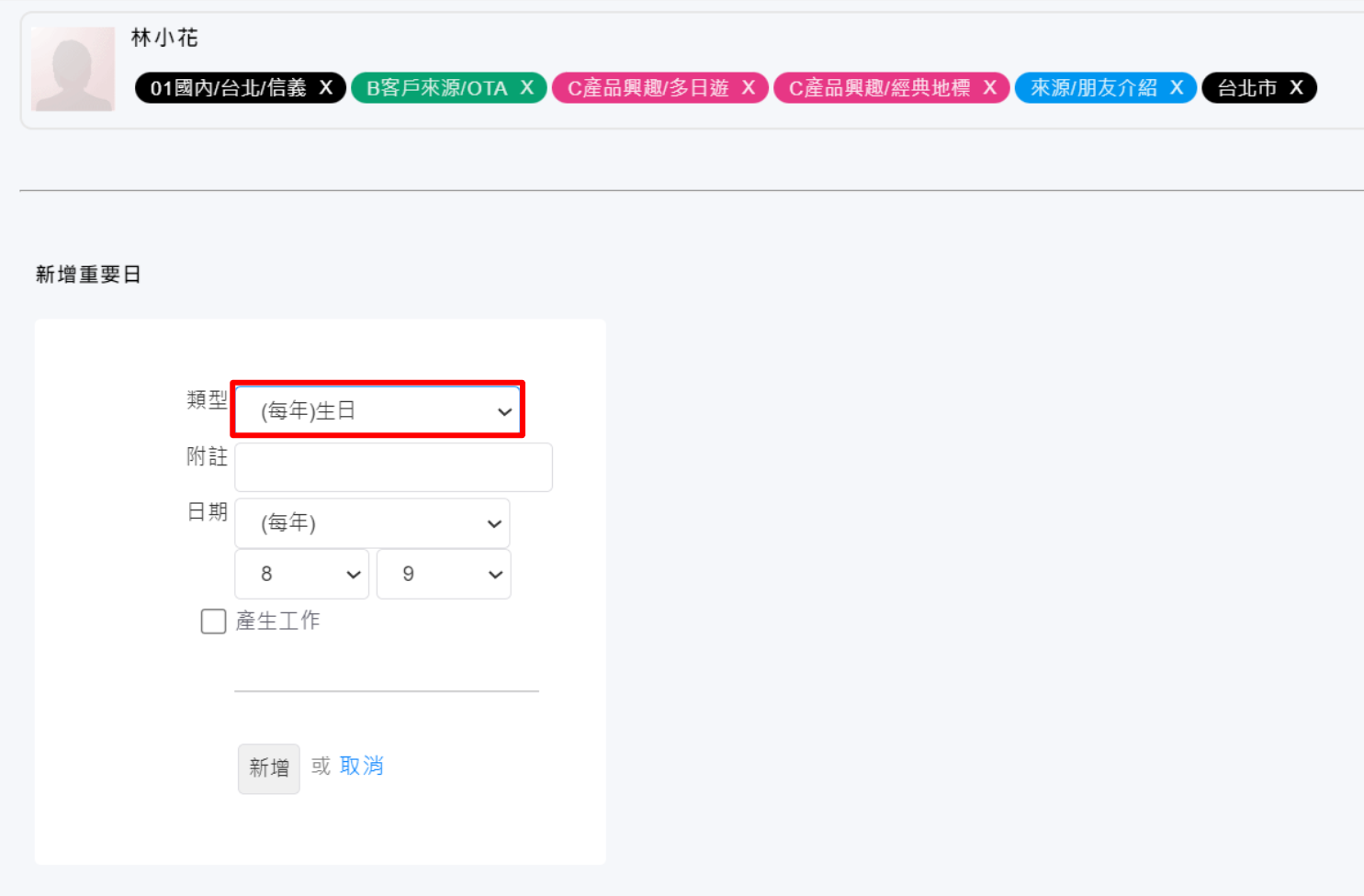Click the 林小花 contact name
This screenshot has height=896, width=1364.
click(164, 38)
